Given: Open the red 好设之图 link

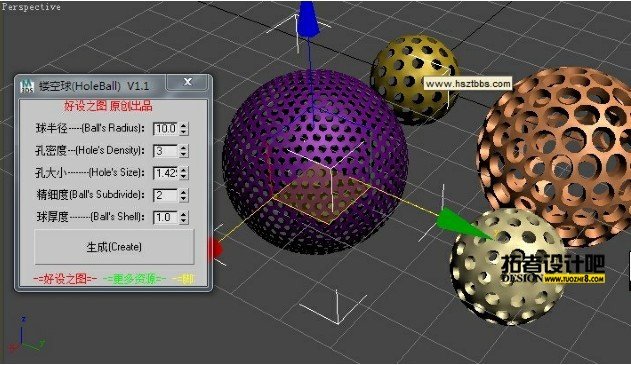Looking at the screenshot, I should click(65, 278).
